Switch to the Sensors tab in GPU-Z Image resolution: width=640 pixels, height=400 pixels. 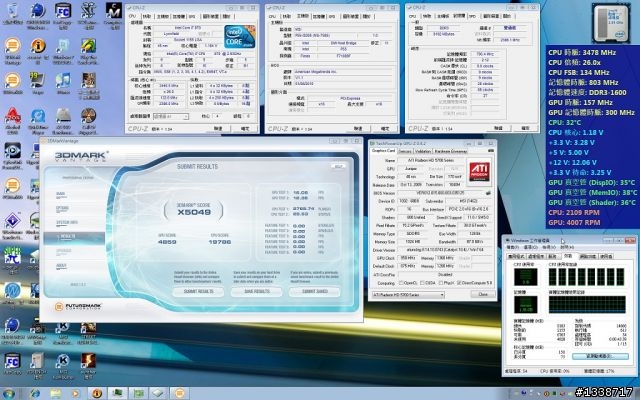point(405,151)
